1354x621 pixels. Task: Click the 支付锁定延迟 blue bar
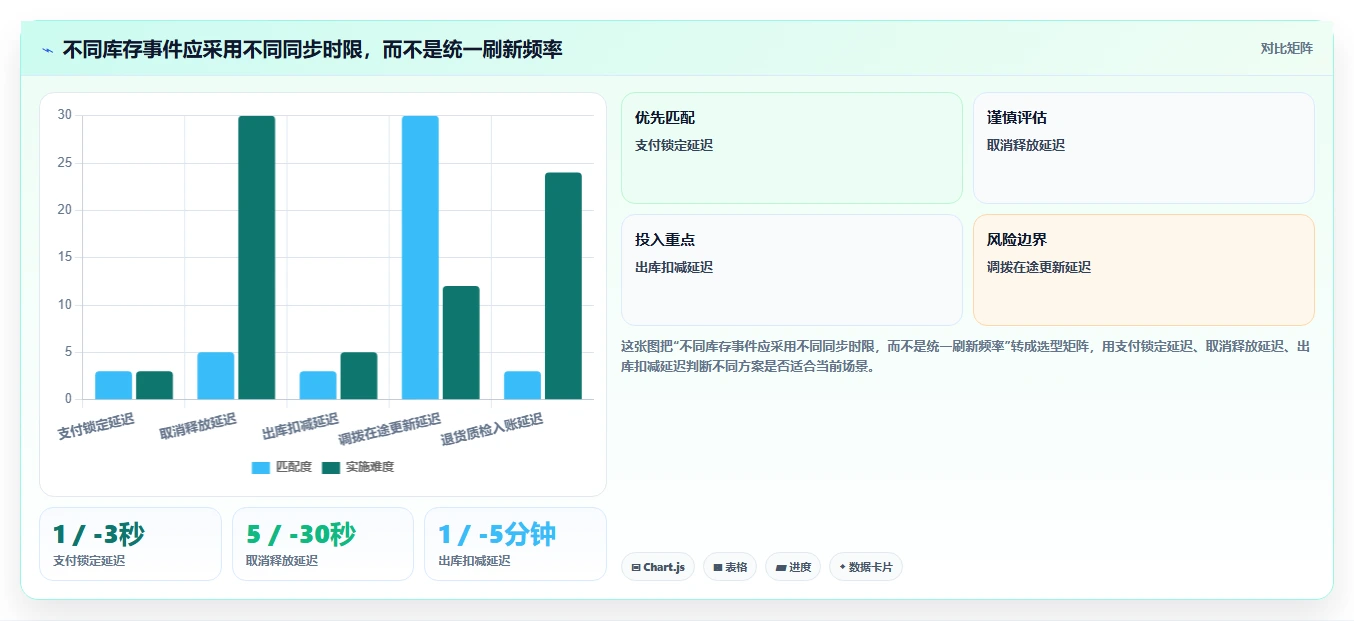(x=113, y=385)
